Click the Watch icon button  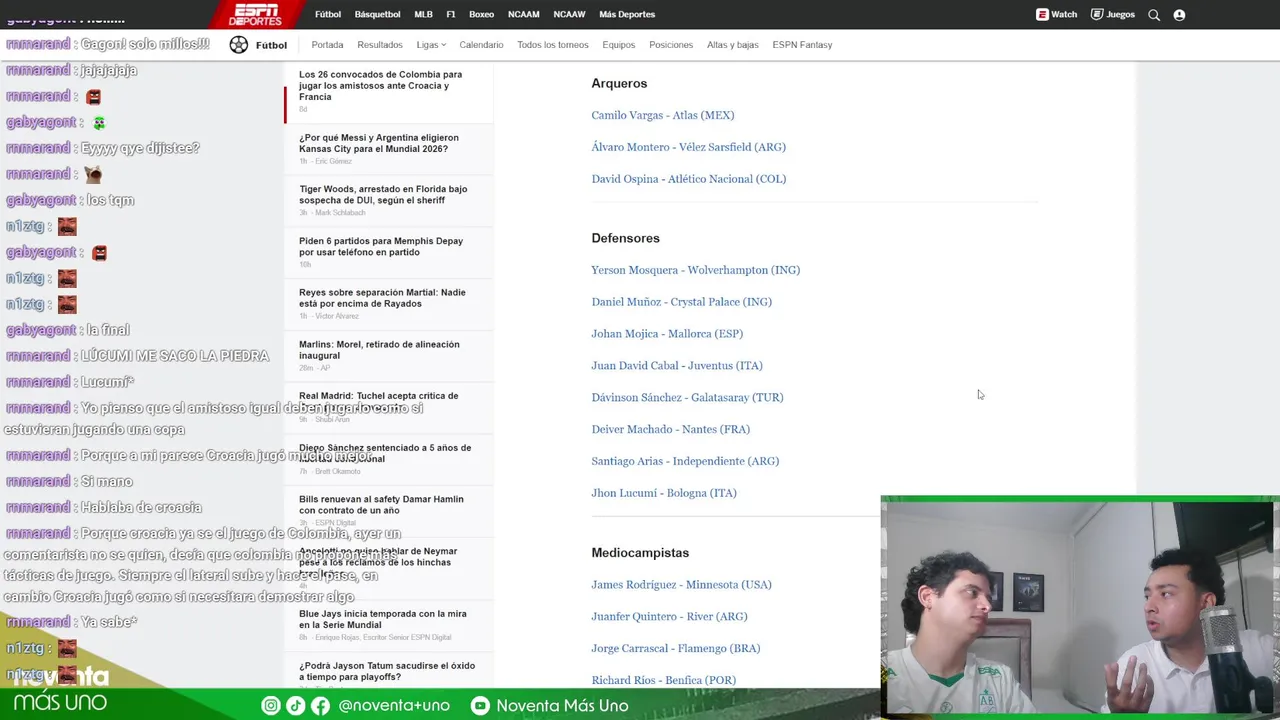1056,14
